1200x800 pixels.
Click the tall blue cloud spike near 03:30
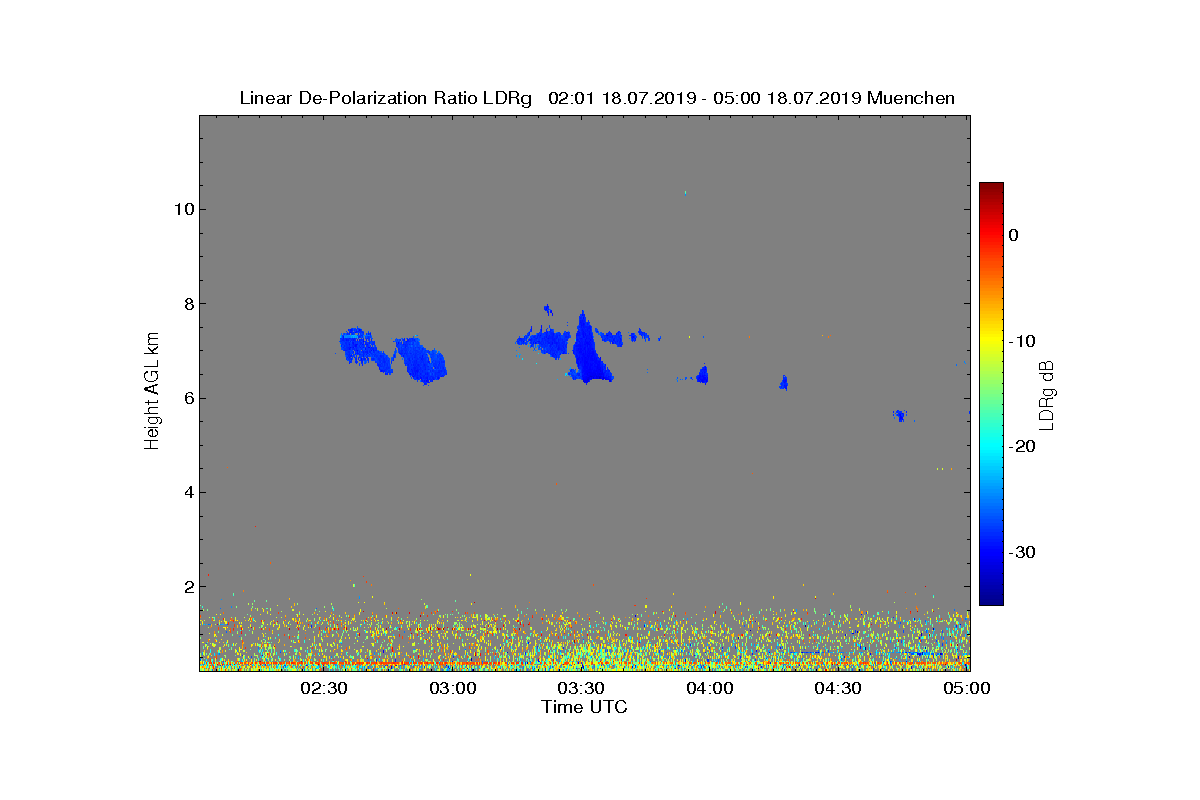(590, 350)
